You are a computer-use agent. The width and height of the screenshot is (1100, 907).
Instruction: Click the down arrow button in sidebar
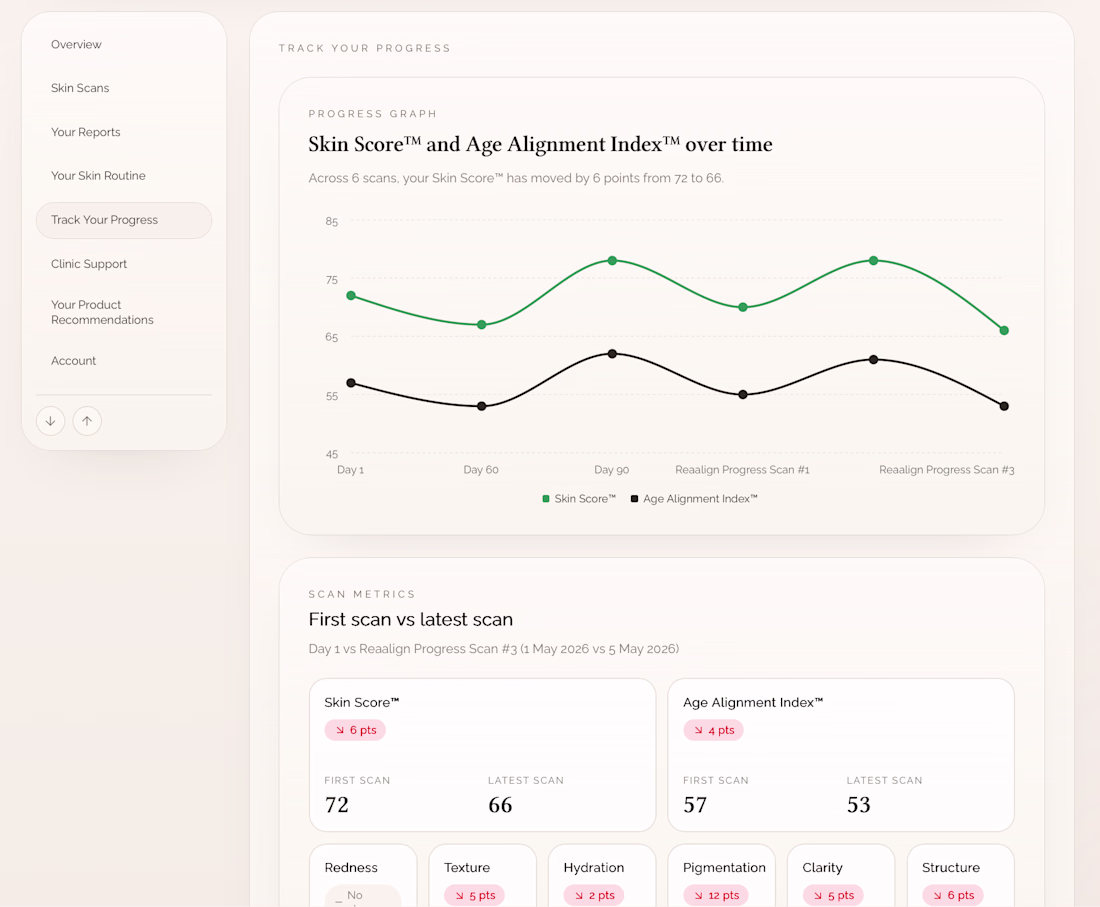(x=51, y=421)
